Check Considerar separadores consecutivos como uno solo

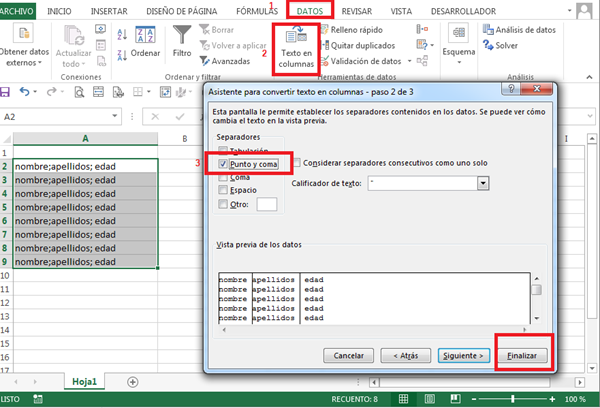tap(297, 163)
